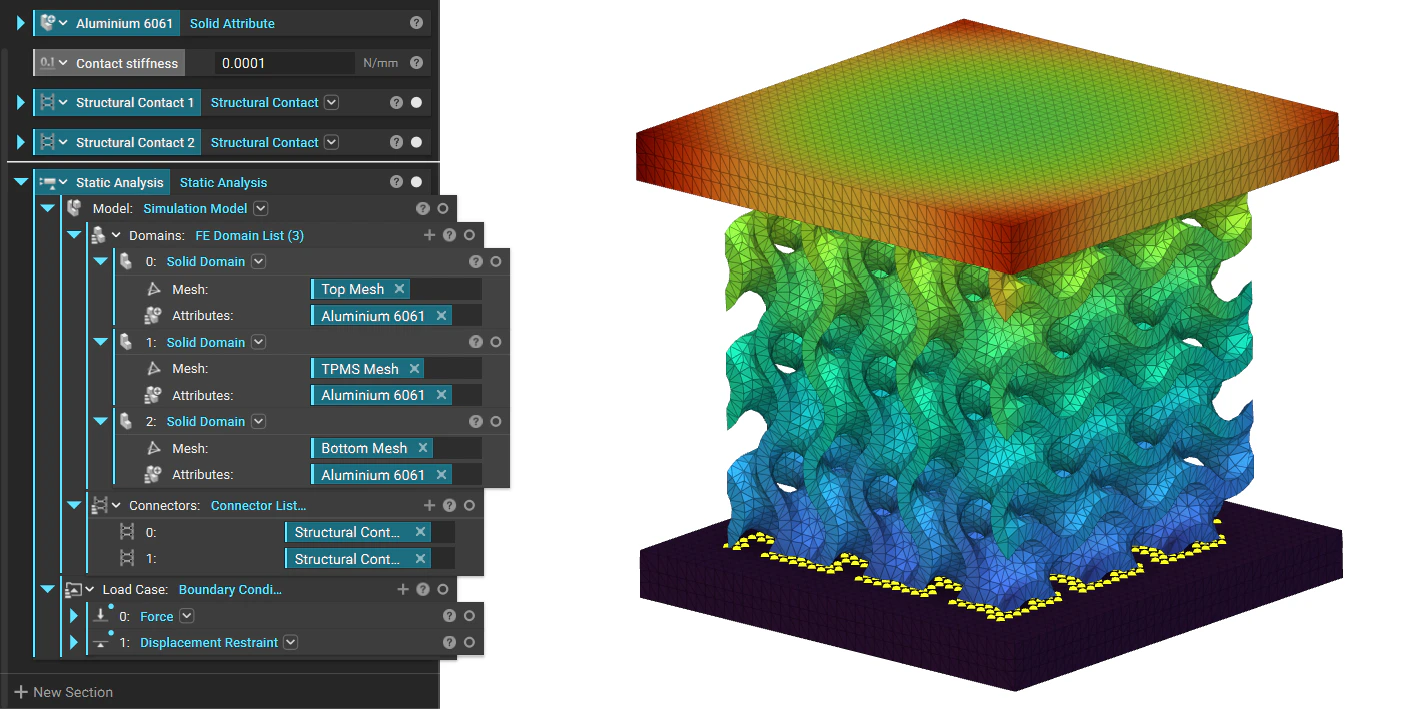Remove the Bottom Mesh chip
Viewport: 1414px width, 709px height.
(423, 448)
